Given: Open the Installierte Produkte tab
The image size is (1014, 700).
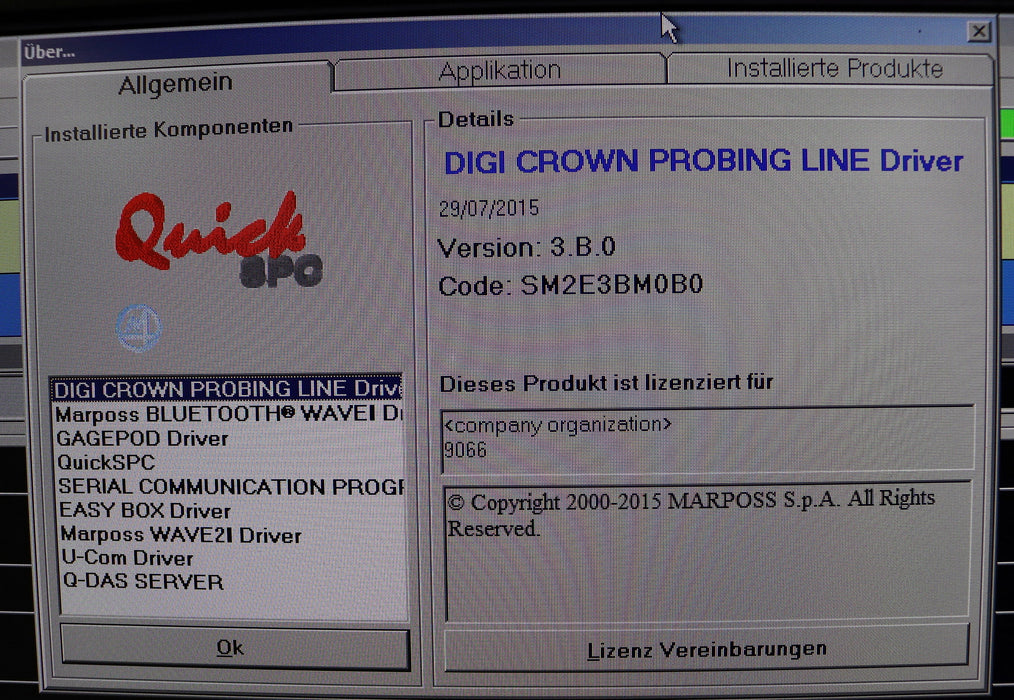Looking at the screenshot, I should (834, 69).
